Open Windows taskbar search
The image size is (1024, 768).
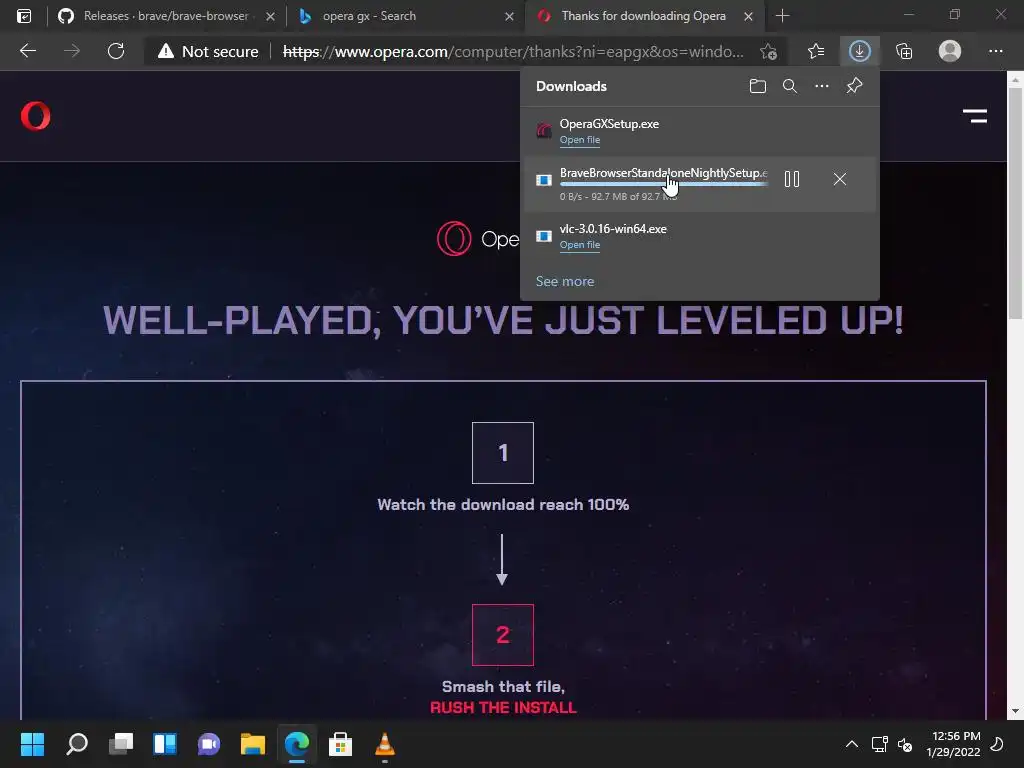77,744
